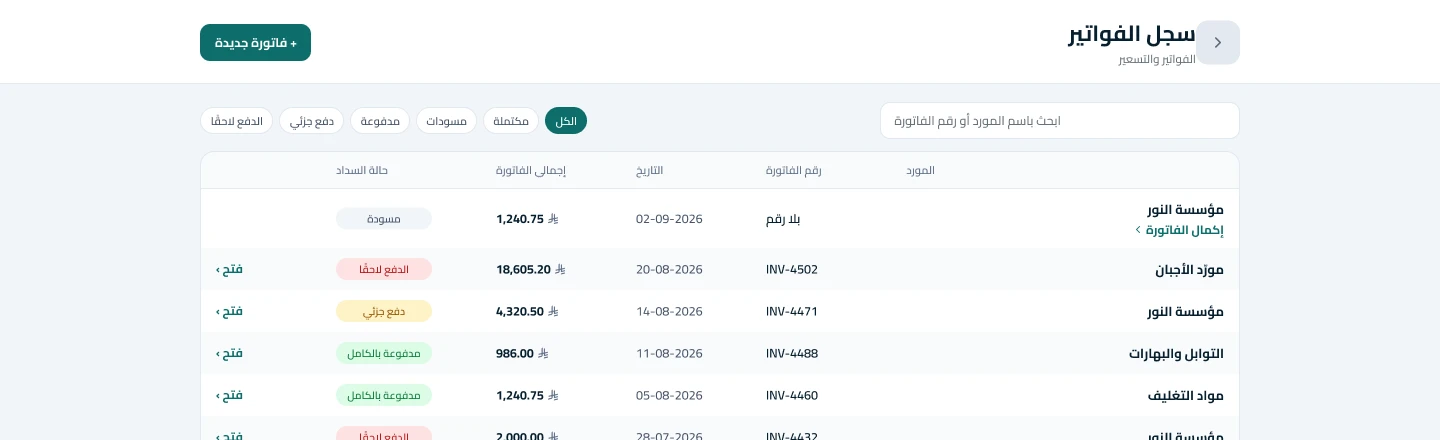1440x440 pixels.
Task: Click total amount 4,320.50
Action: pyautogui.click(x=527, y=311)
